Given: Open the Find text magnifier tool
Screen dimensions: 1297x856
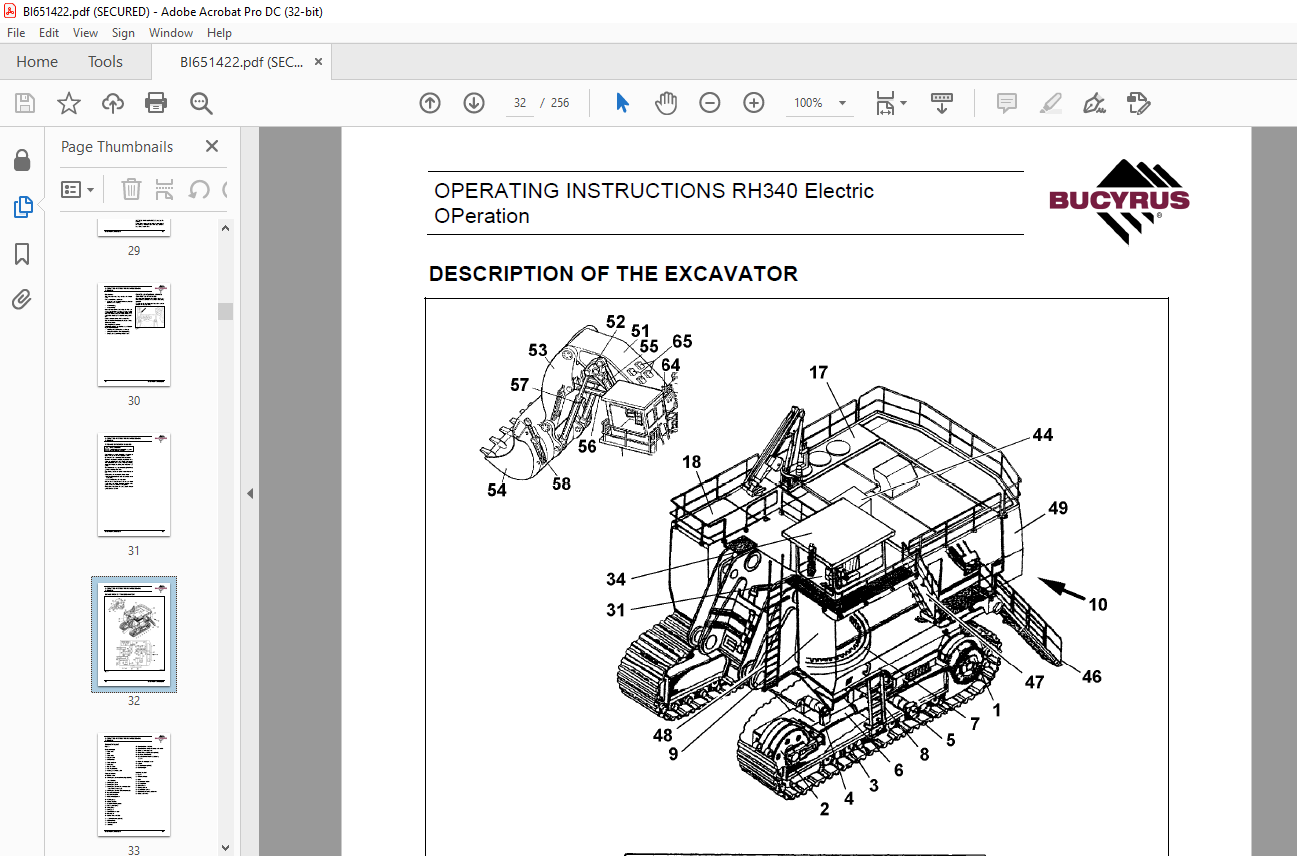Looking at the screenshot, I should (x=202, y=103).
